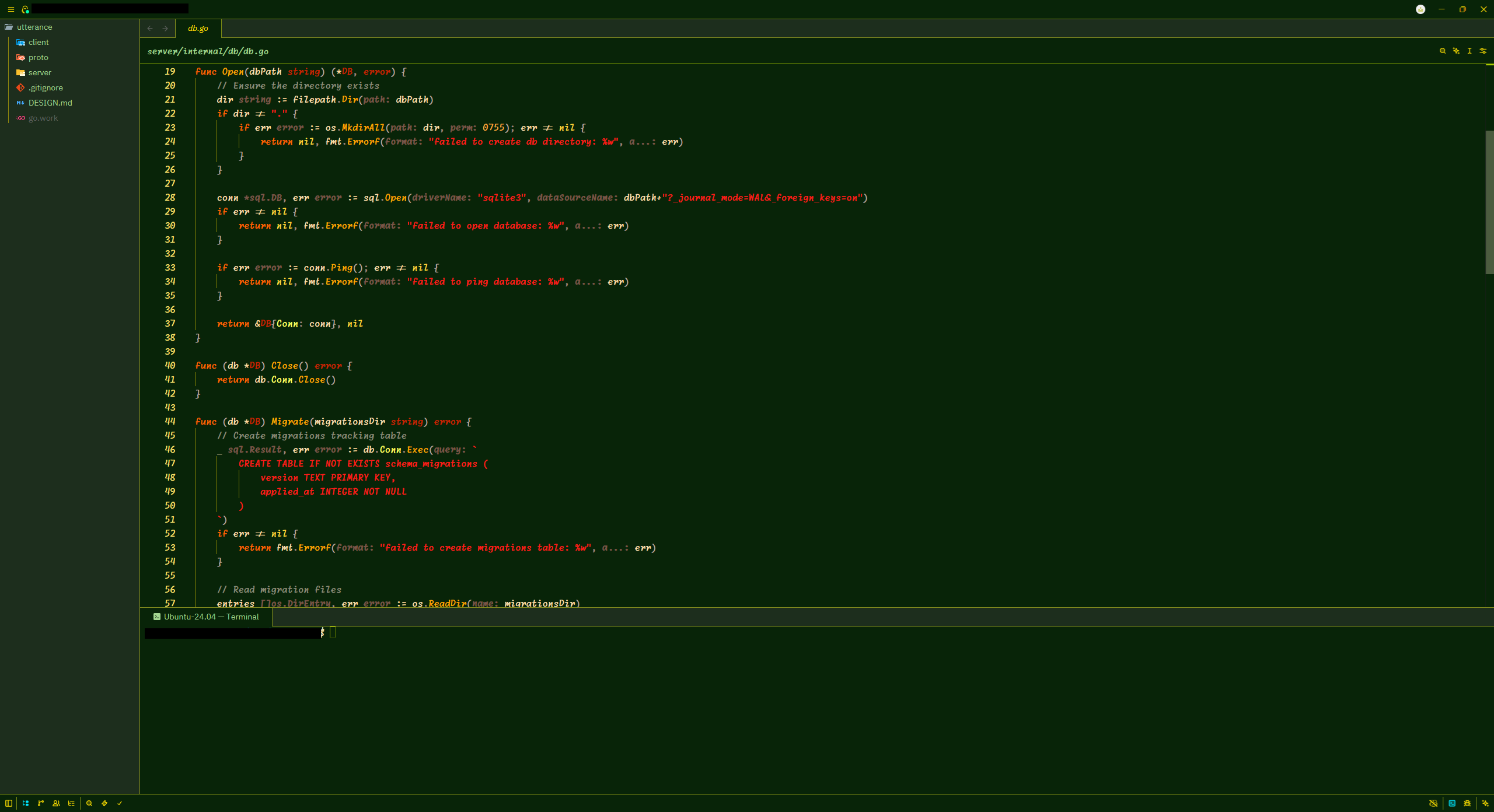Click 'CREATE TABLE IF NOT EXISTS' SQL text

(x=309, y=463)
